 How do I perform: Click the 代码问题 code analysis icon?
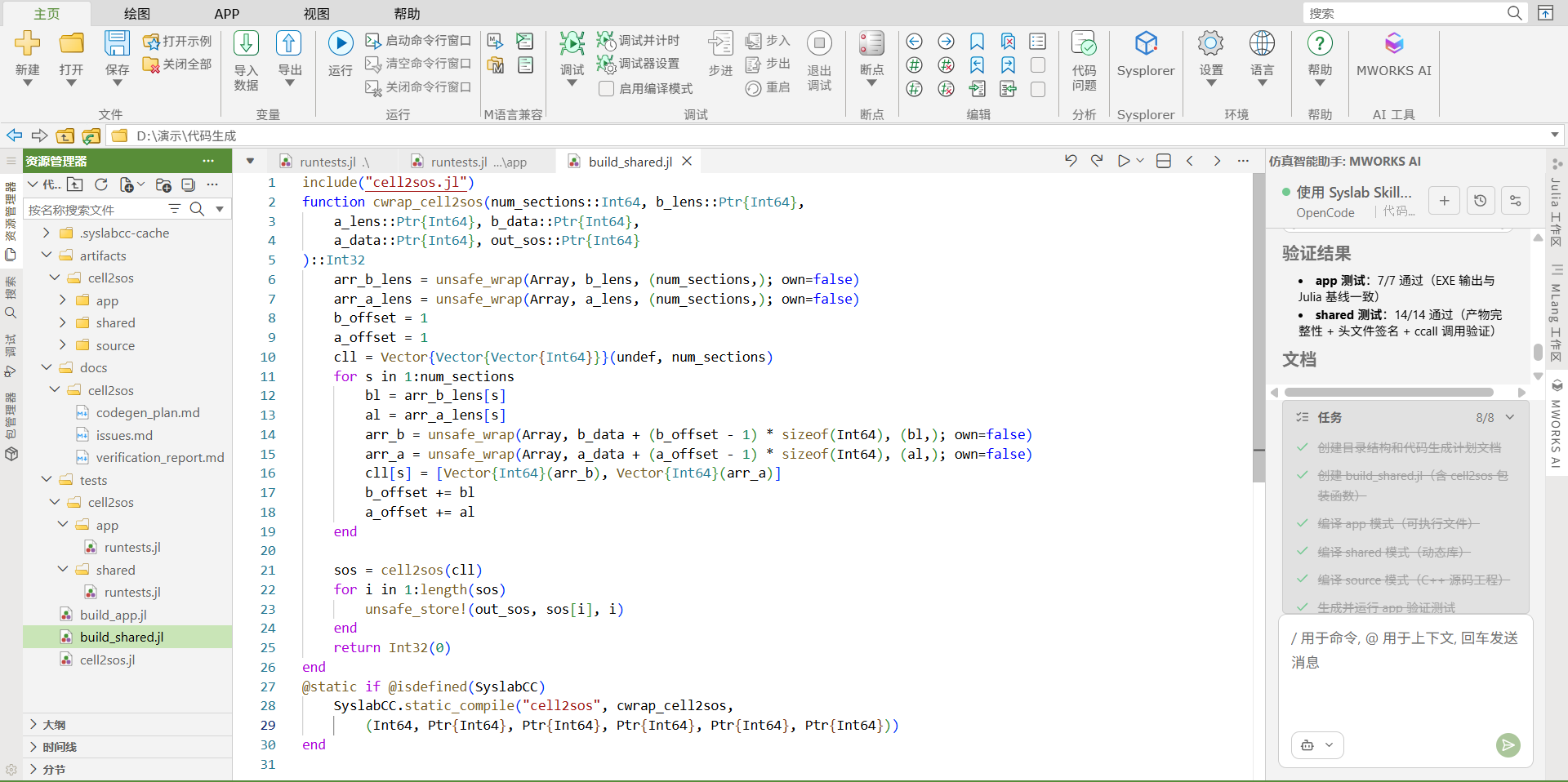click(1084, 43)
